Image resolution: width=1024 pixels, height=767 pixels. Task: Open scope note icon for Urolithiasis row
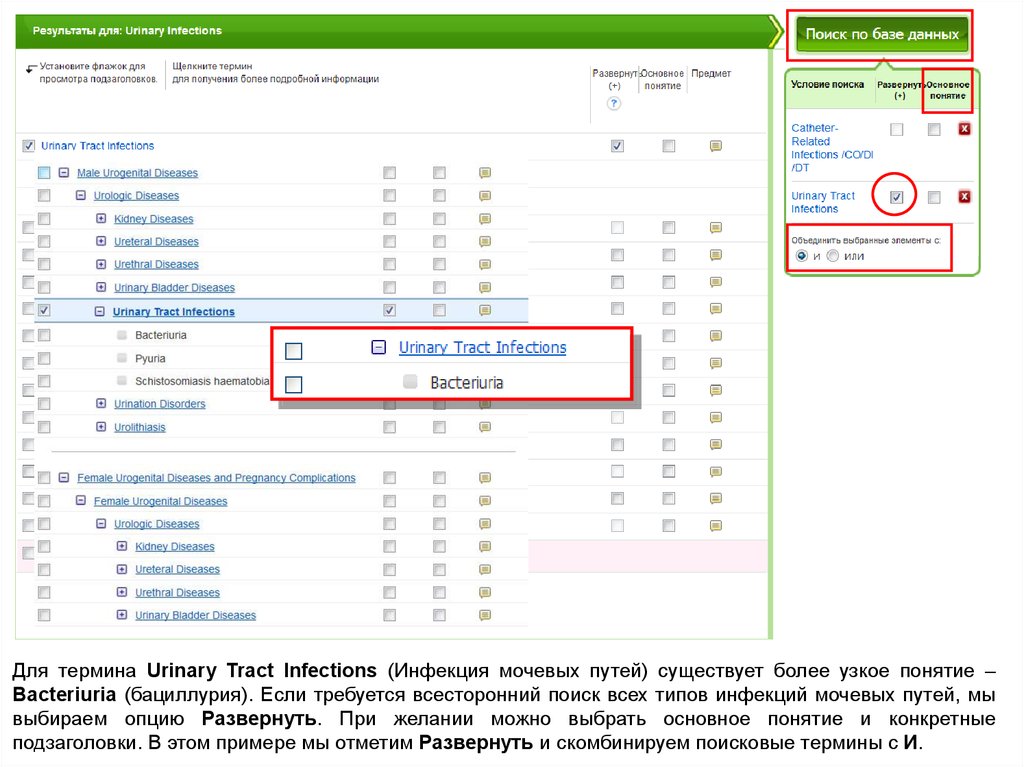pyautogui.click(x=485, y=427)
